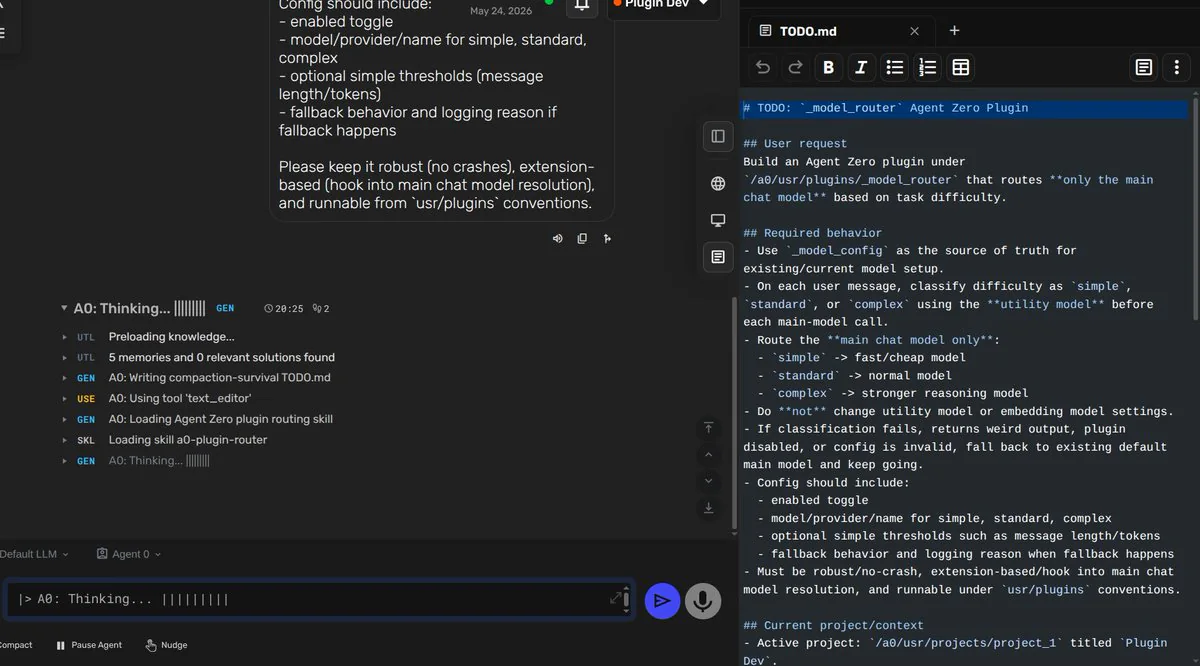The image size is (1200, 666).
Task: Open the three-dot more options menu
Action: [x=1177, y=67]
